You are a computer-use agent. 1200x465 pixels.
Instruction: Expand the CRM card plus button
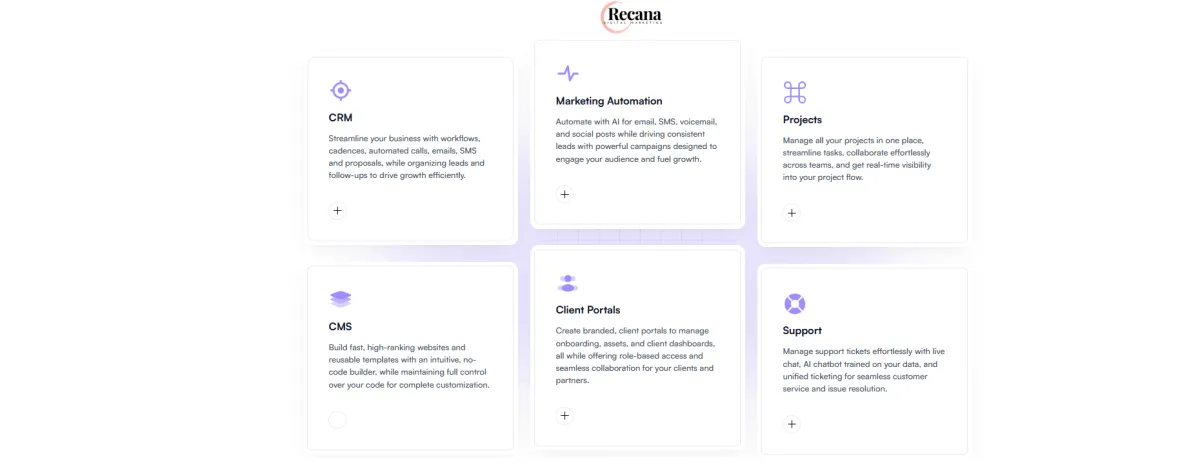[338, 210]
